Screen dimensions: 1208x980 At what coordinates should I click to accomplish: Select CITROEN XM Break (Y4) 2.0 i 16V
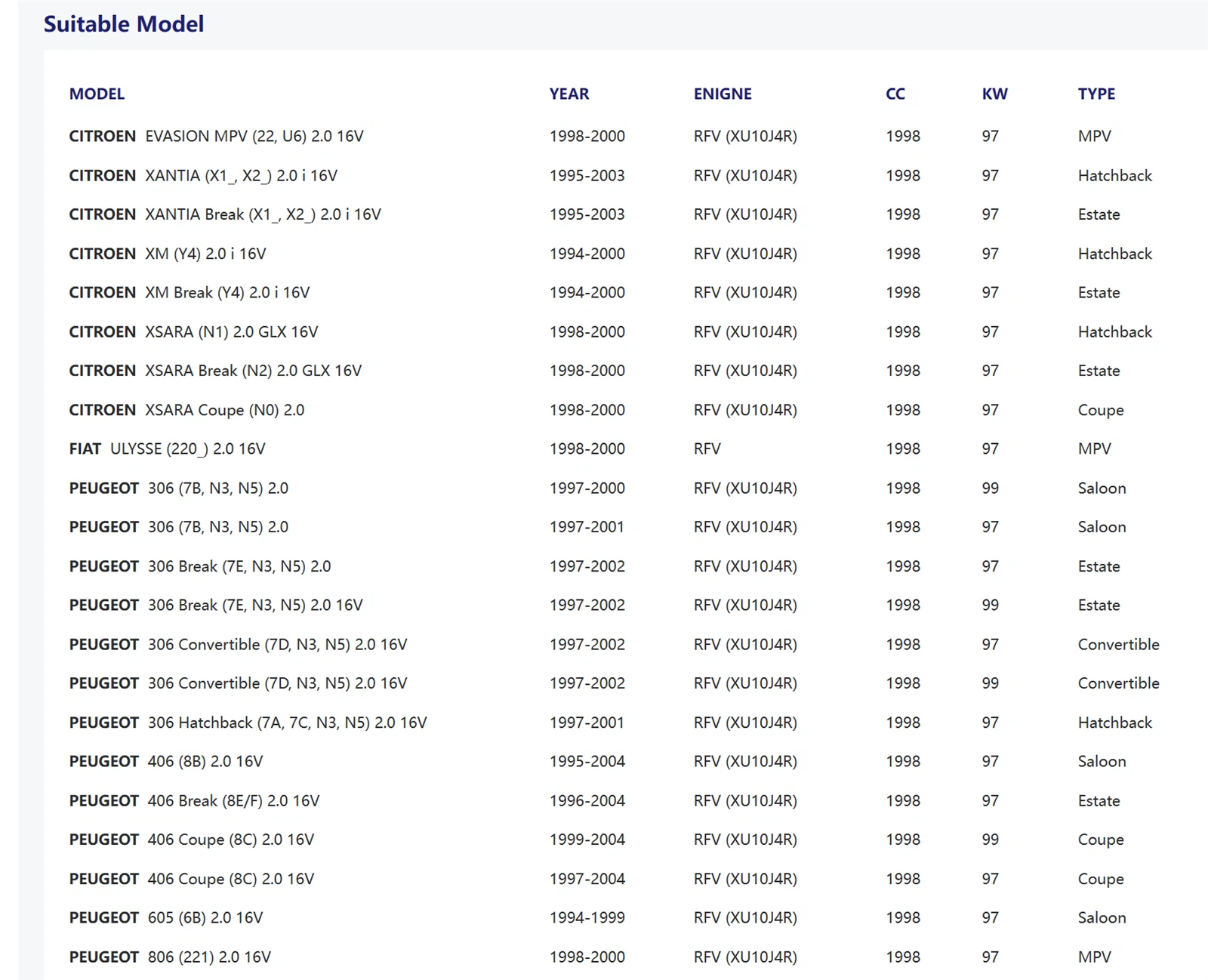click(x=190, y=293)
